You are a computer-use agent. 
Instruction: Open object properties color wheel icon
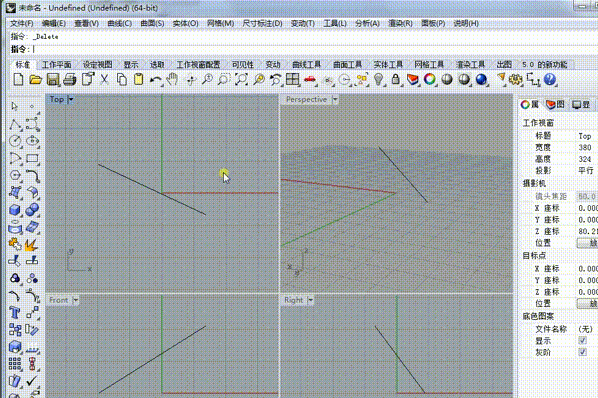click(x=430, y=79)
